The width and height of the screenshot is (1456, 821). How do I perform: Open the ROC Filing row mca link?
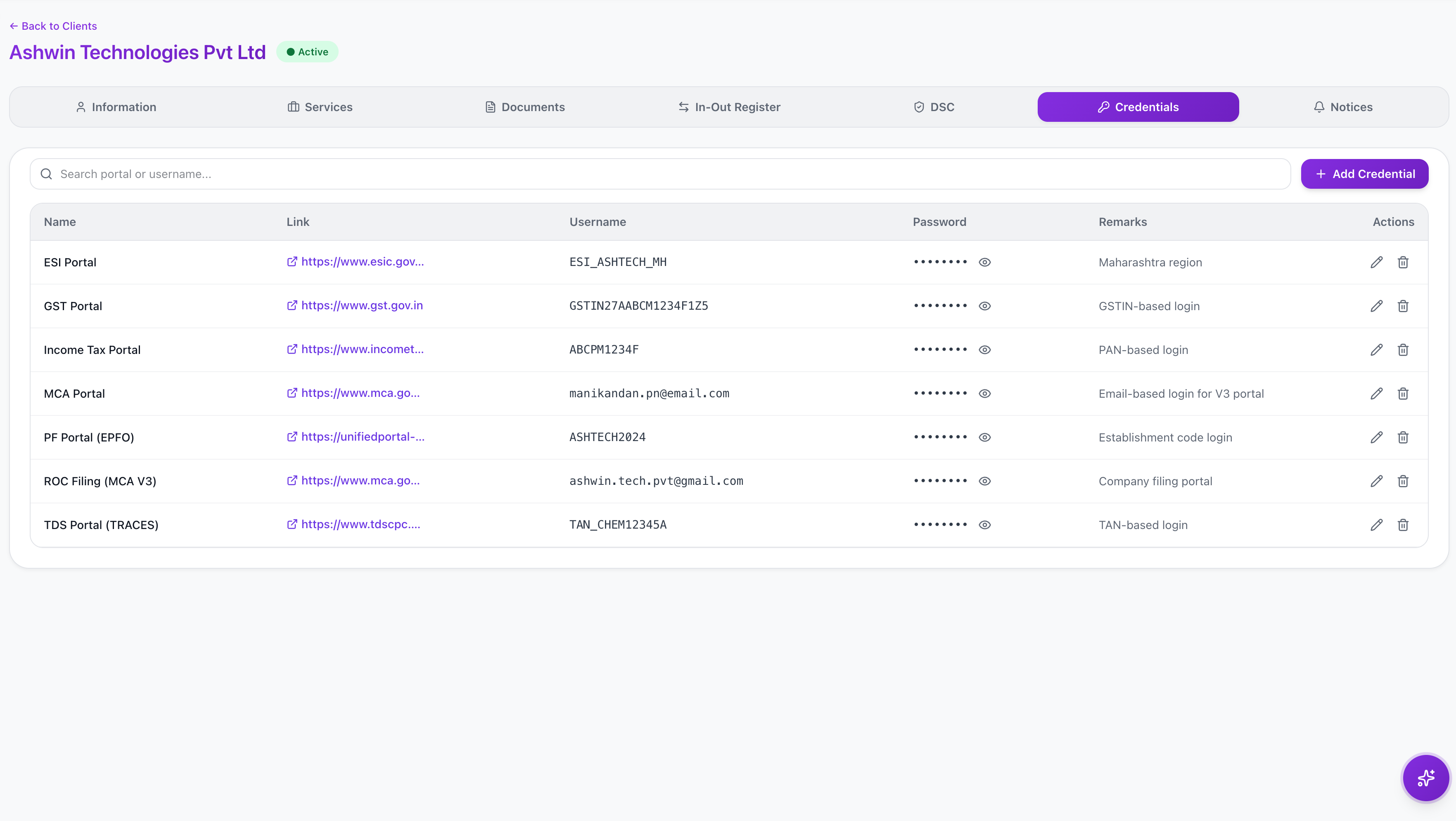click(353, 481)
